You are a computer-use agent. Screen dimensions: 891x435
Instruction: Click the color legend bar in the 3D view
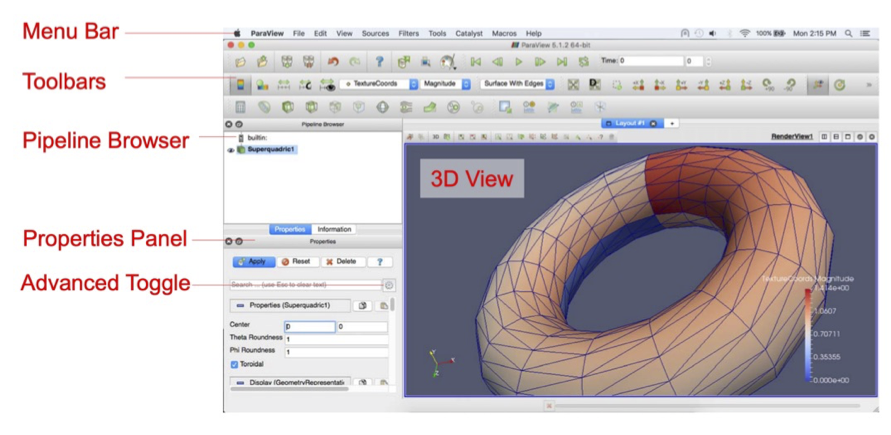click(808, 332)
